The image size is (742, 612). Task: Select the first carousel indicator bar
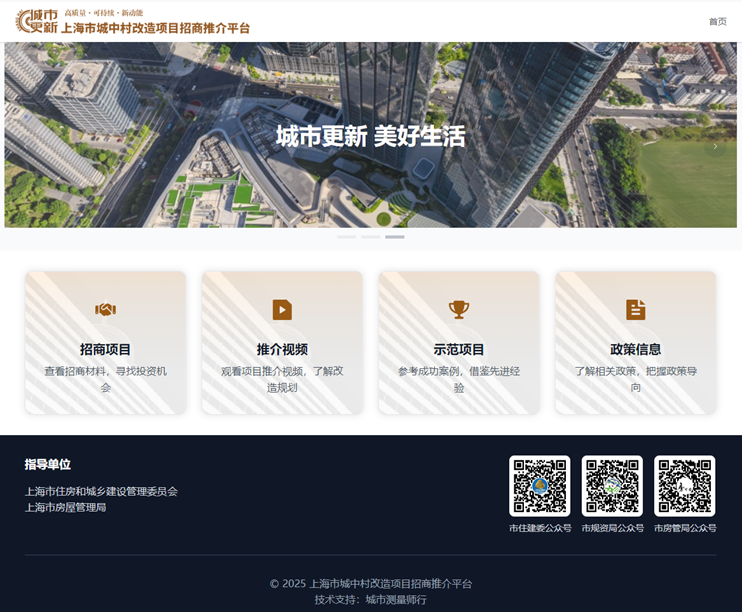[347, 237]
